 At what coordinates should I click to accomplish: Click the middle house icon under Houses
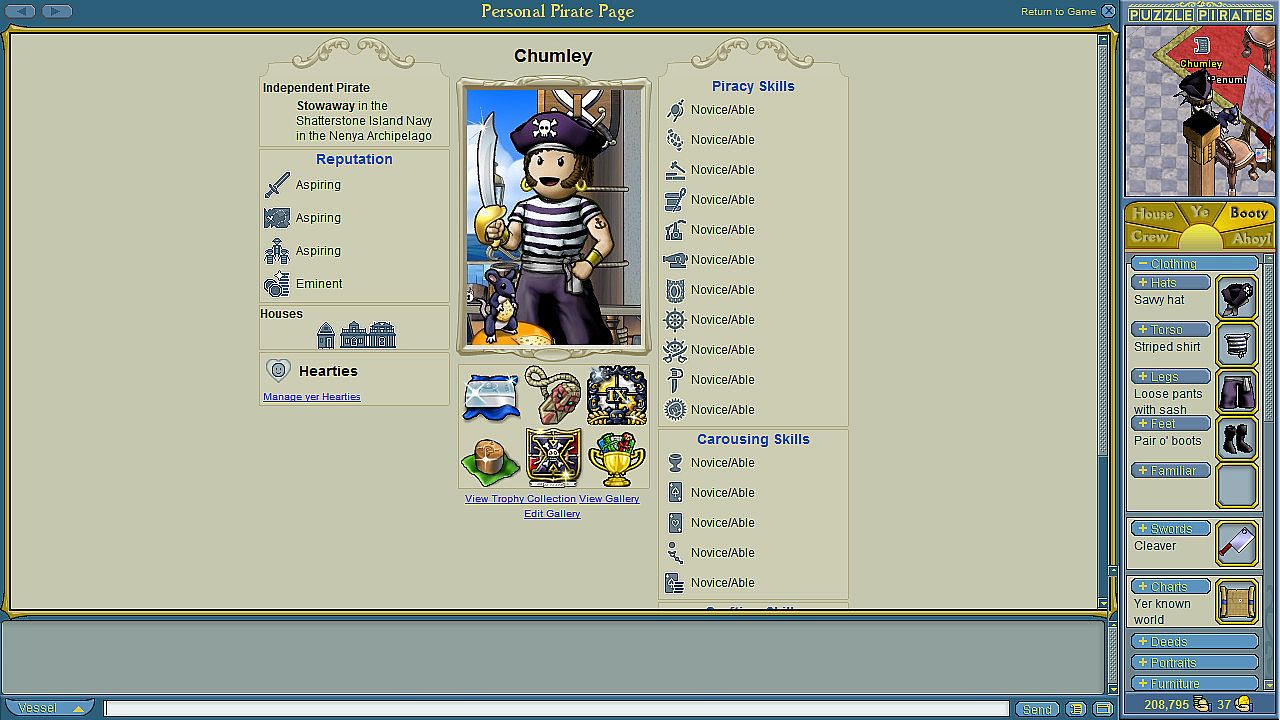(x=354, y=335)
